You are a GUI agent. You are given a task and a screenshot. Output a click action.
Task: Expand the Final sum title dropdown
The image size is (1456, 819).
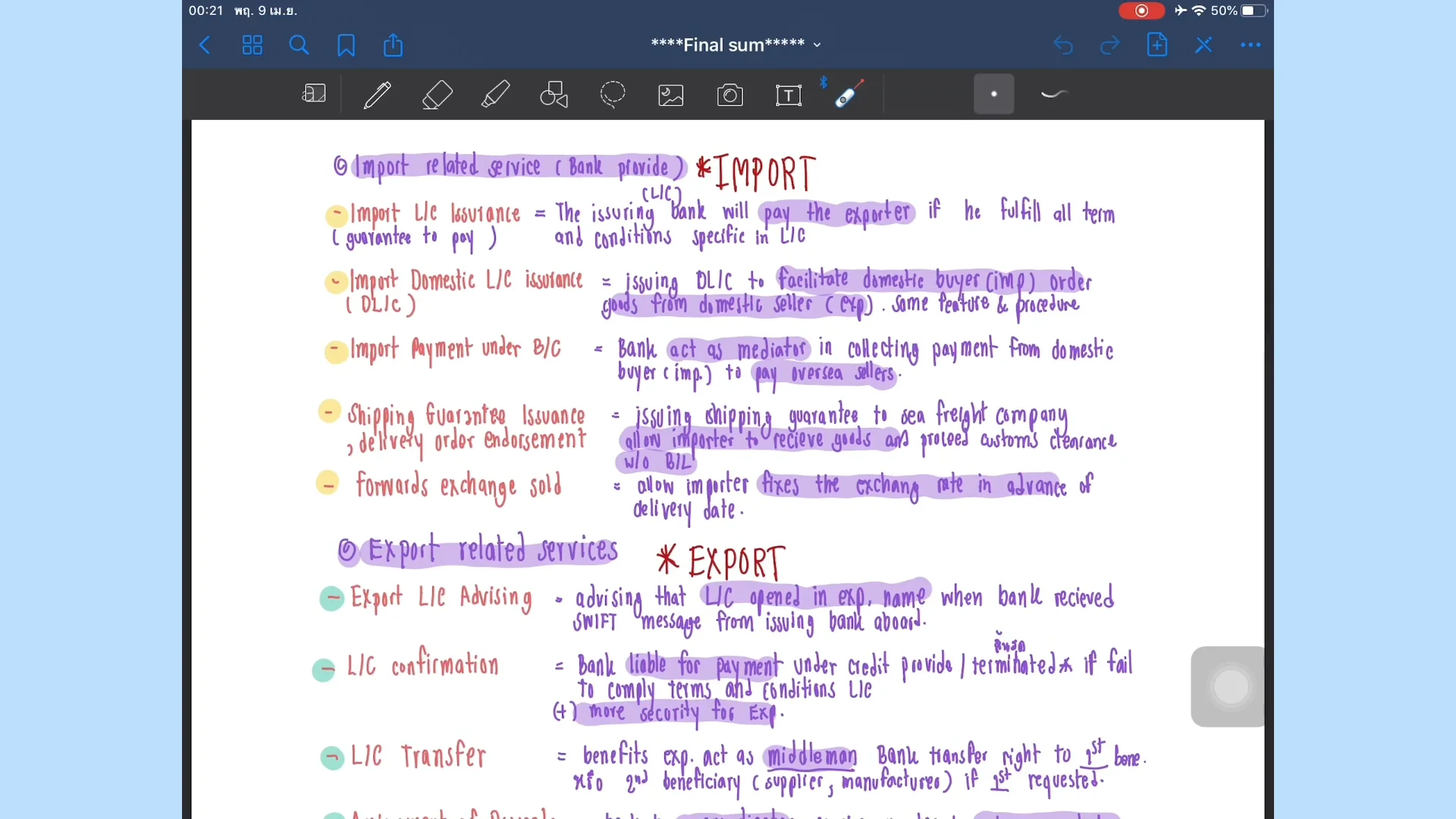coord(817,45)
